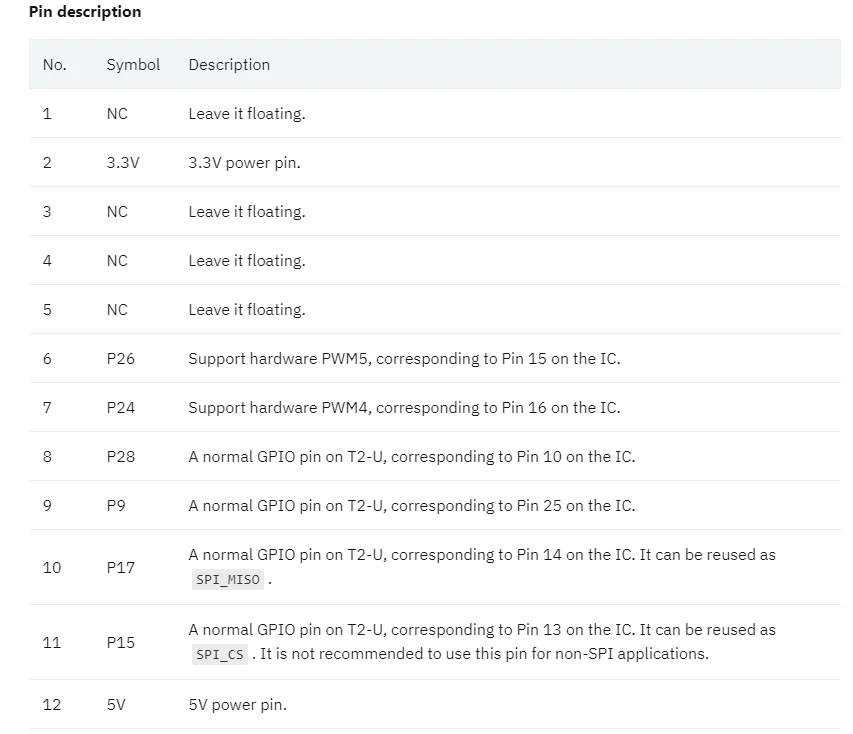
Task: Click the NC symbol in row 1
Action: pos(117,114)
